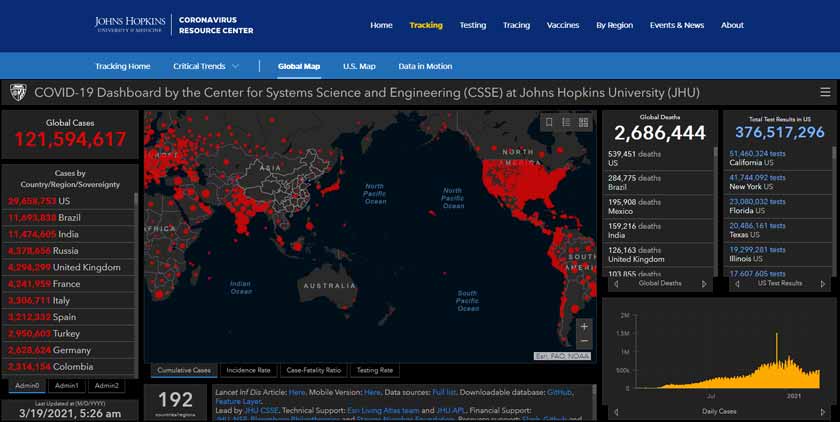The image size is (840, 422).
Task: Open the map bookmarks icon
Action: [549, 123]
